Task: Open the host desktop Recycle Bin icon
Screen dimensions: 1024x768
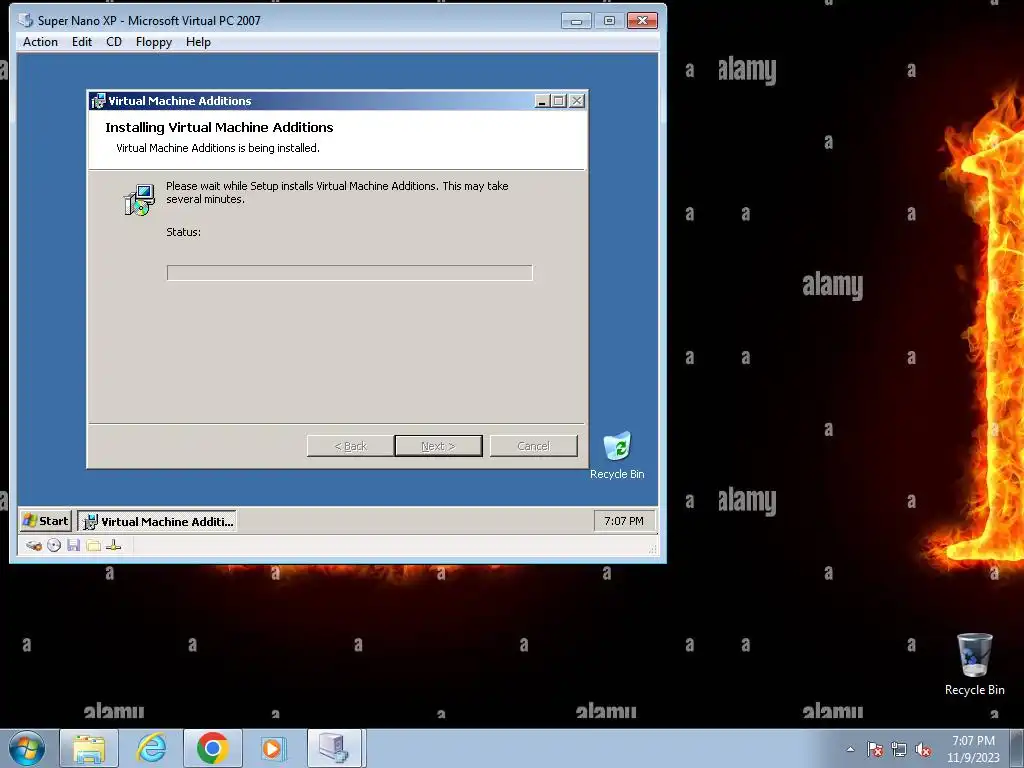Action: (x=974, y=665)
